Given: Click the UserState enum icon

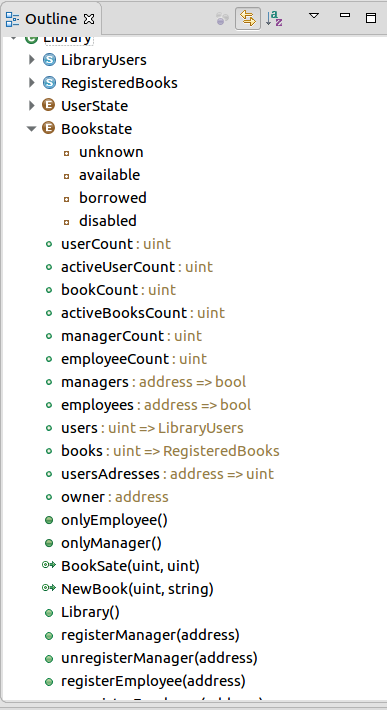Looking at the screenshot, I should [48, 105].
